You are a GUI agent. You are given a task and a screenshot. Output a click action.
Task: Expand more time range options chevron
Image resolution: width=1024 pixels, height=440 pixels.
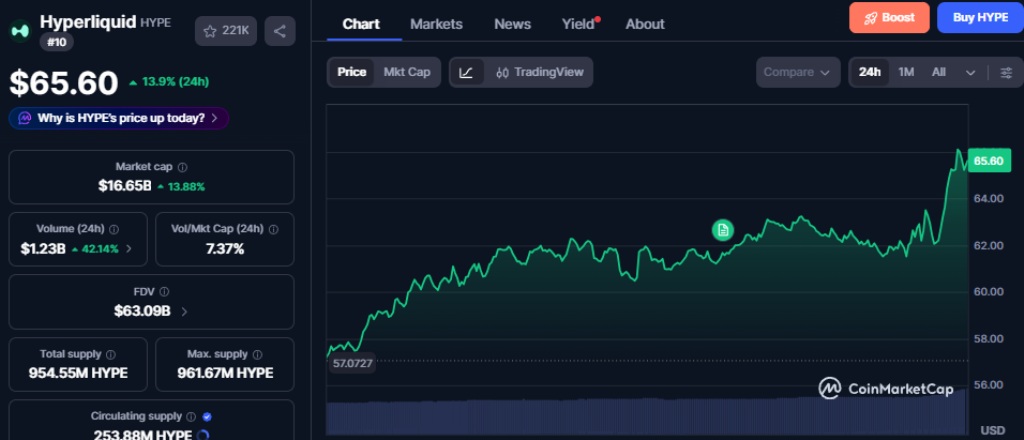click(970, 73)
